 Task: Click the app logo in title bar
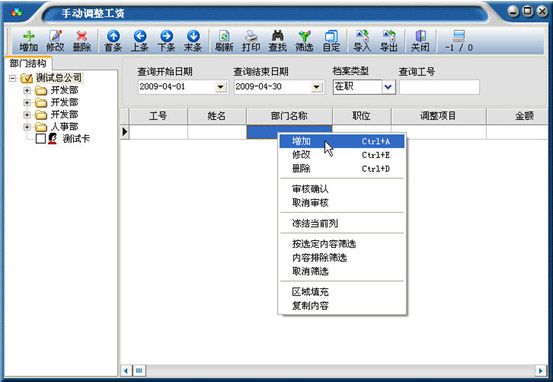(x=17, y=13)
